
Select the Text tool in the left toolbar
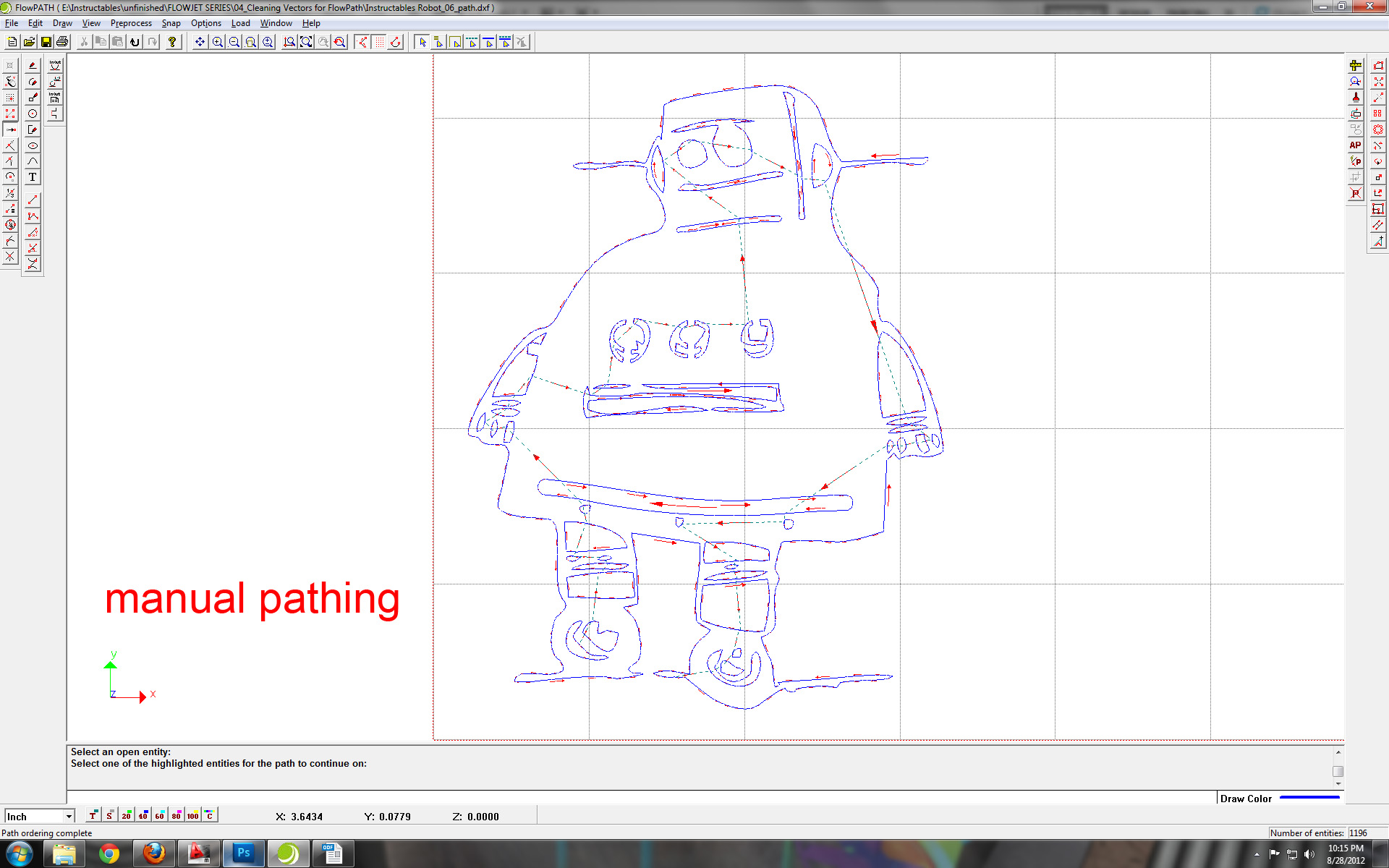32,176
